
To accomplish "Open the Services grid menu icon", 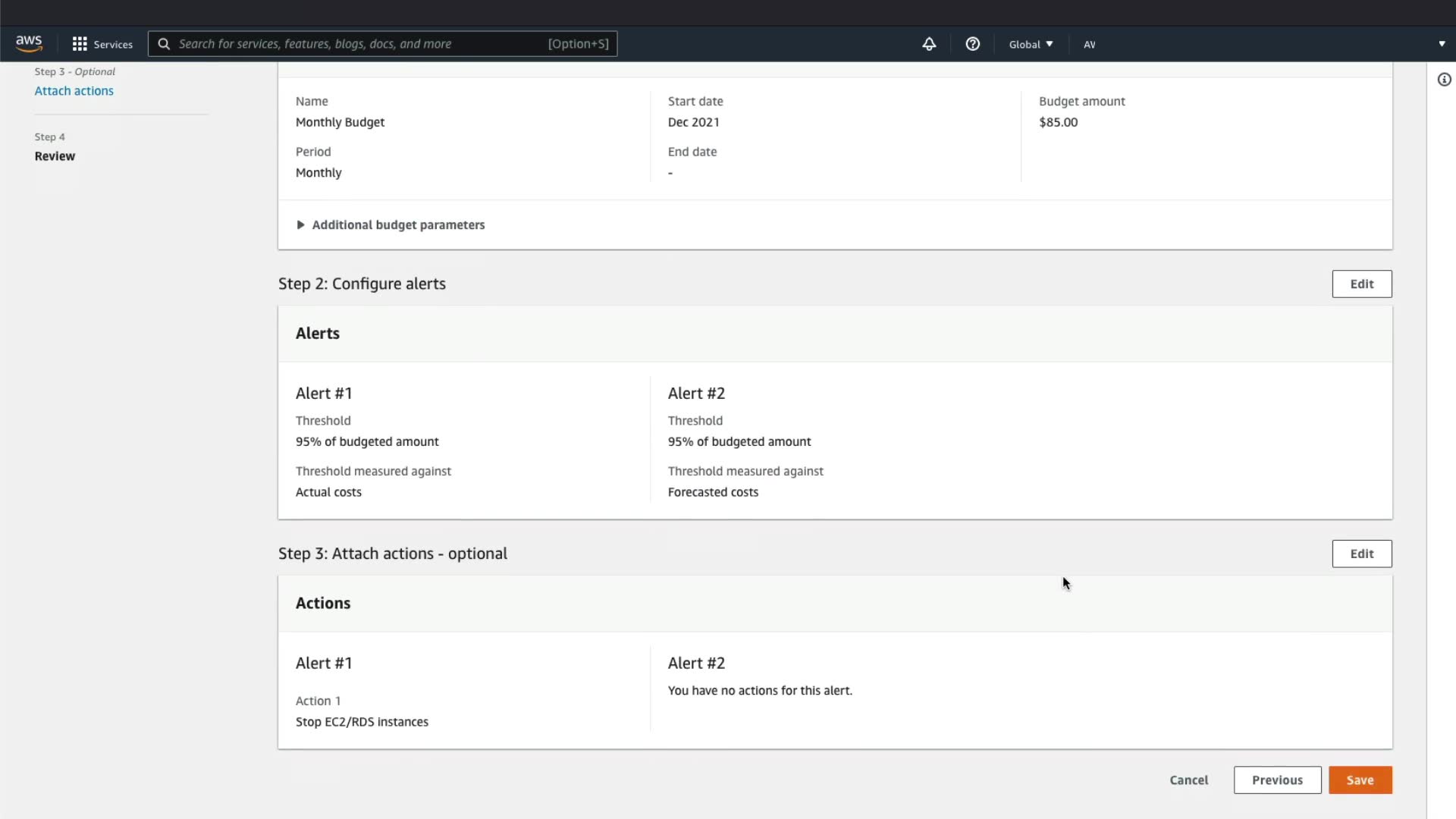I will tap(80, 44).
